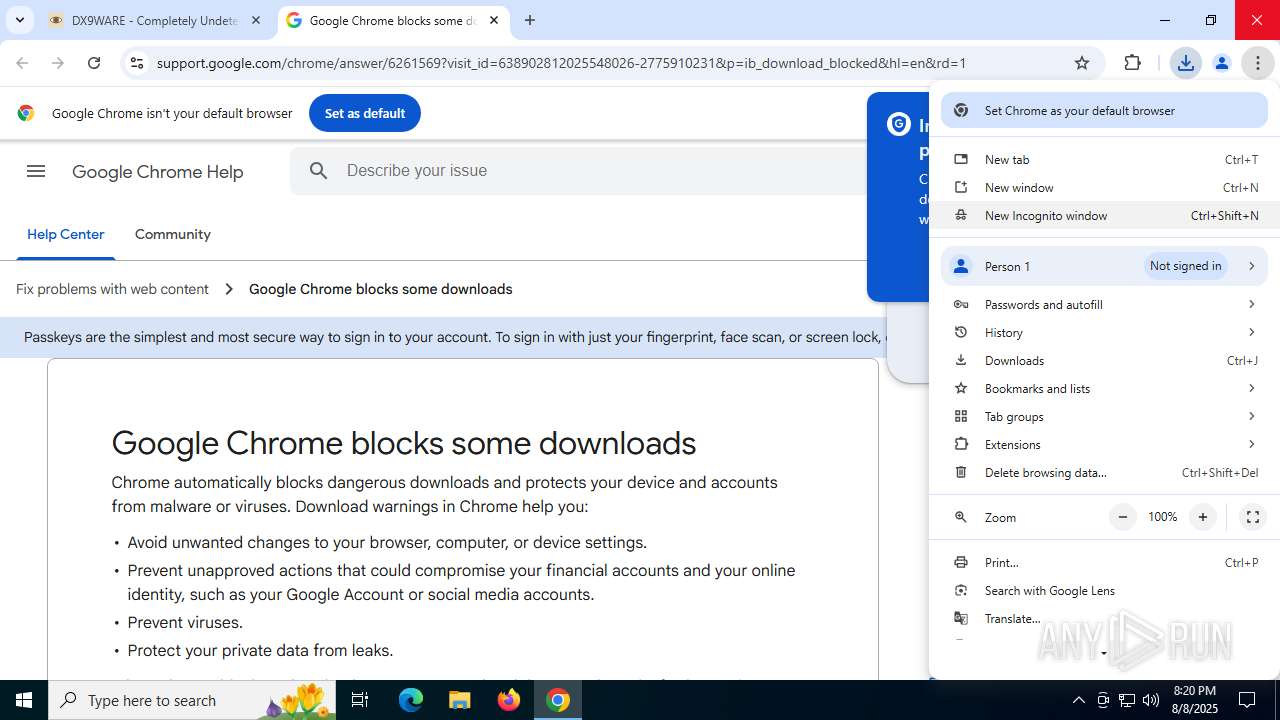1280x720 pixels.
Task: Switch to the Community tab
Action: point(173,234)
